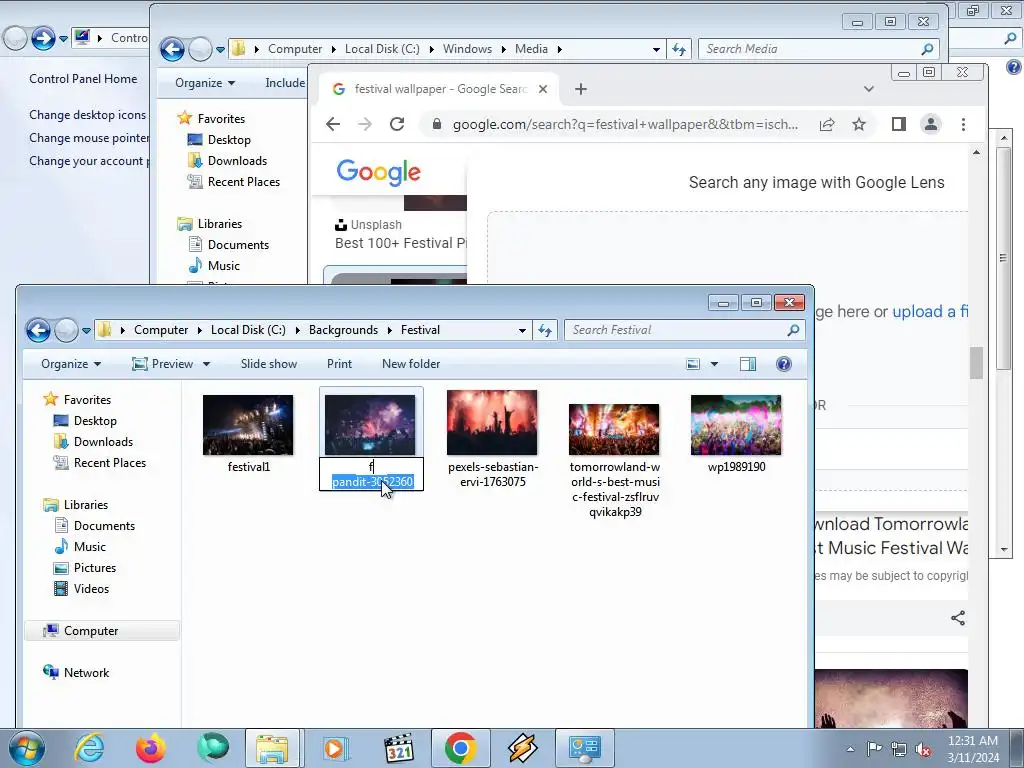Select the festival1 image thumbnail

[248, 425]
